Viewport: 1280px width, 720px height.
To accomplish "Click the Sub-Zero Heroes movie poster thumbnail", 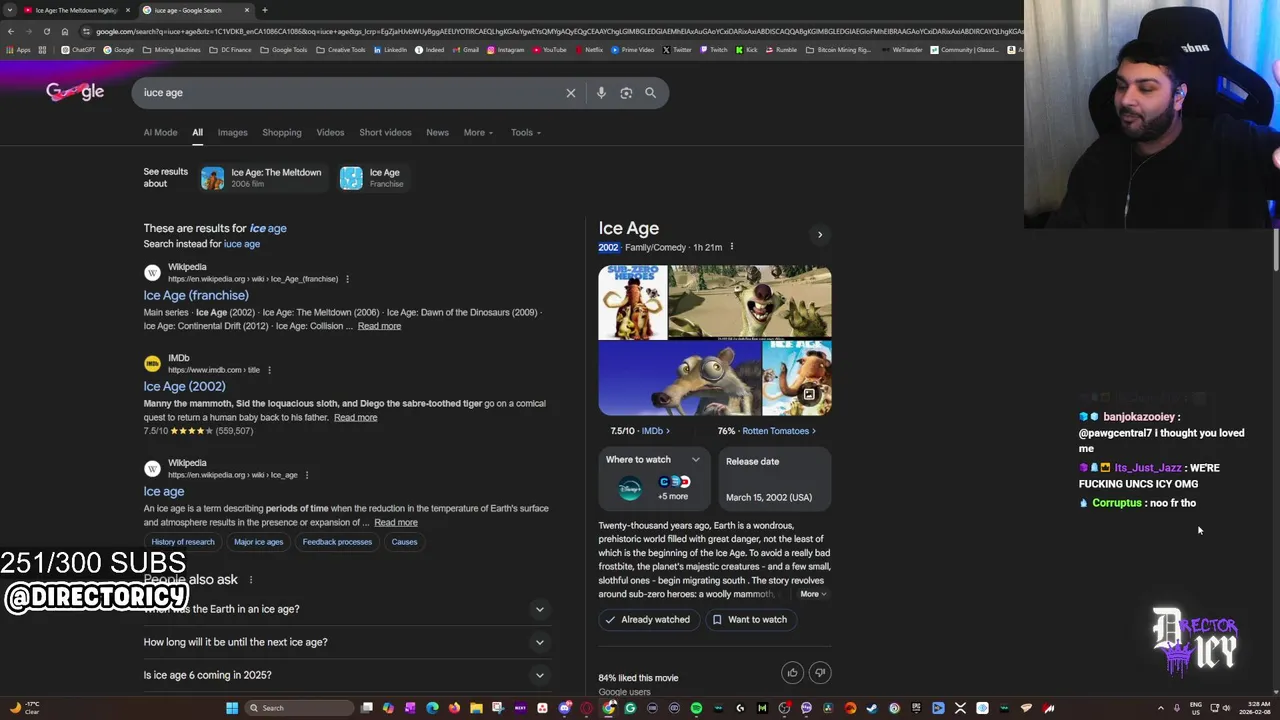I will 632,303.
